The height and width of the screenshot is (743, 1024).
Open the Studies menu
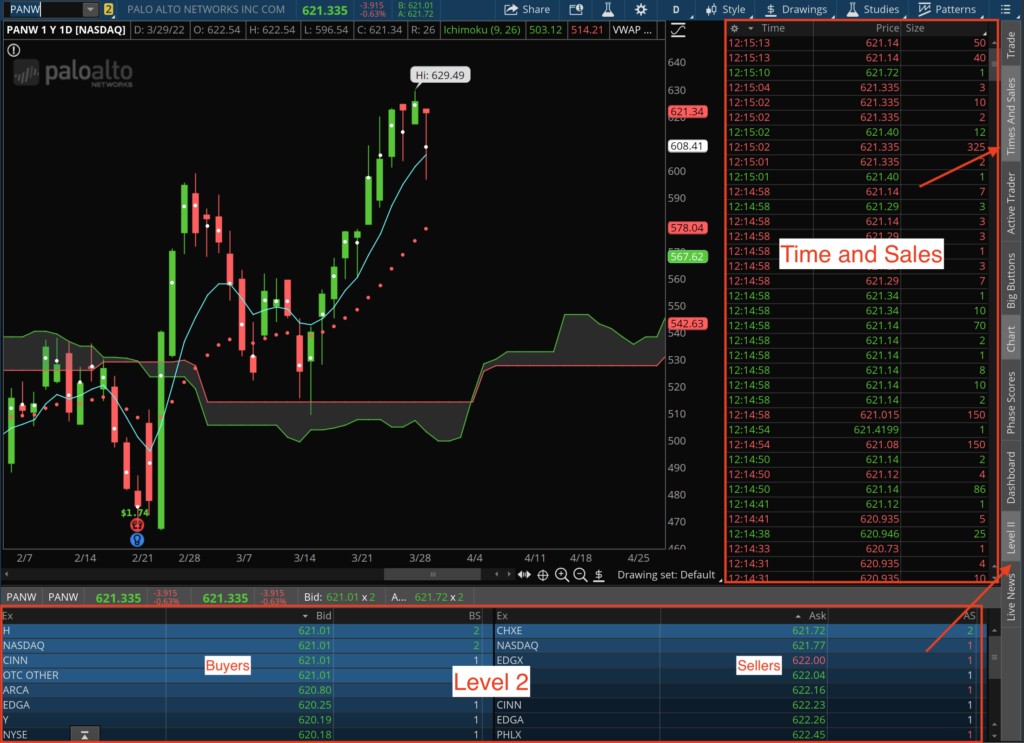pos(872,9)
